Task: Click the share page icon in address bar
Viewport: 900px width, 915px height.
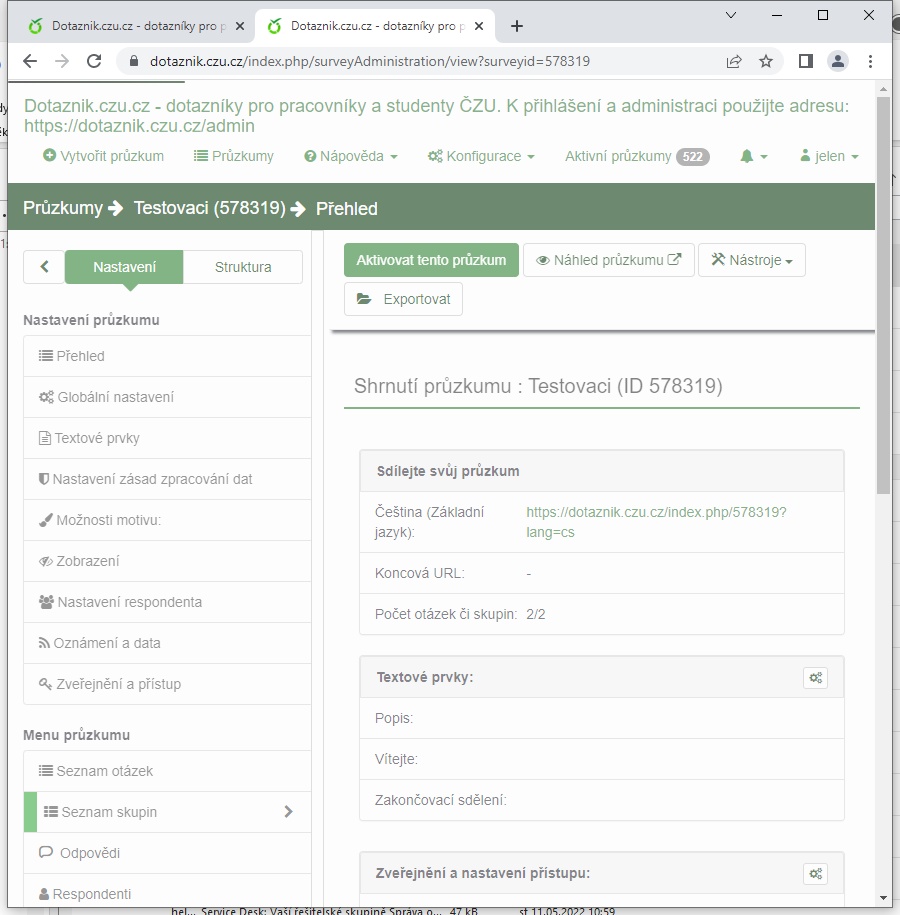Action: tap(734, 61)
